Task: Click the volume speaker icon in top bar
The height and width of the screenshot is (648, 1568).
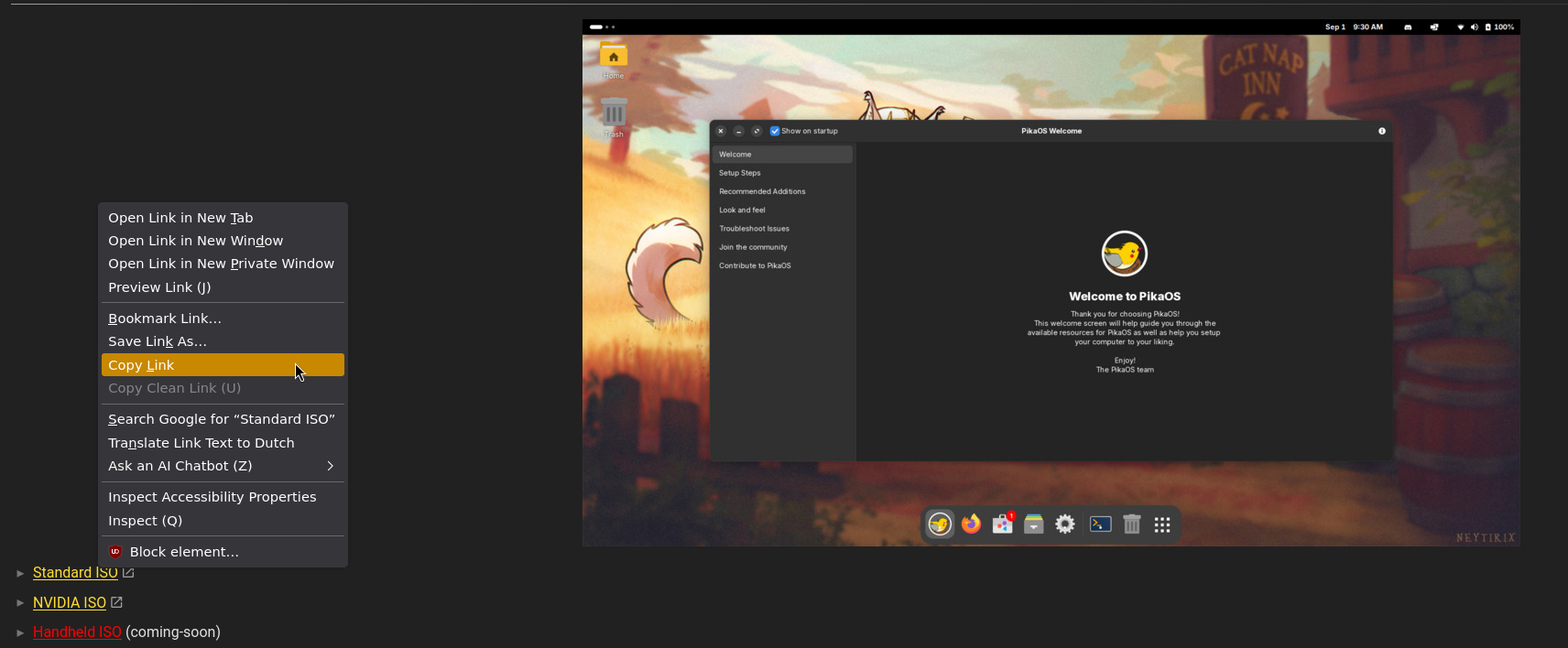Action: (x=1475, y=27)
